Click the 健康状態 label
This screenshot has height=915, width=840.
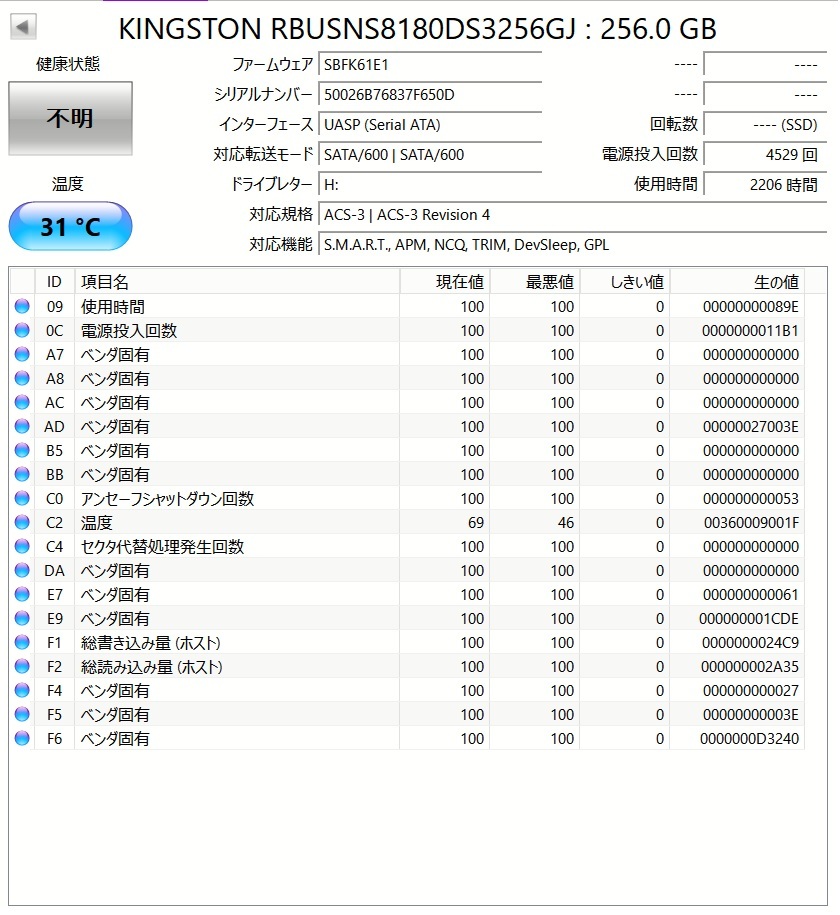[68, 64]
